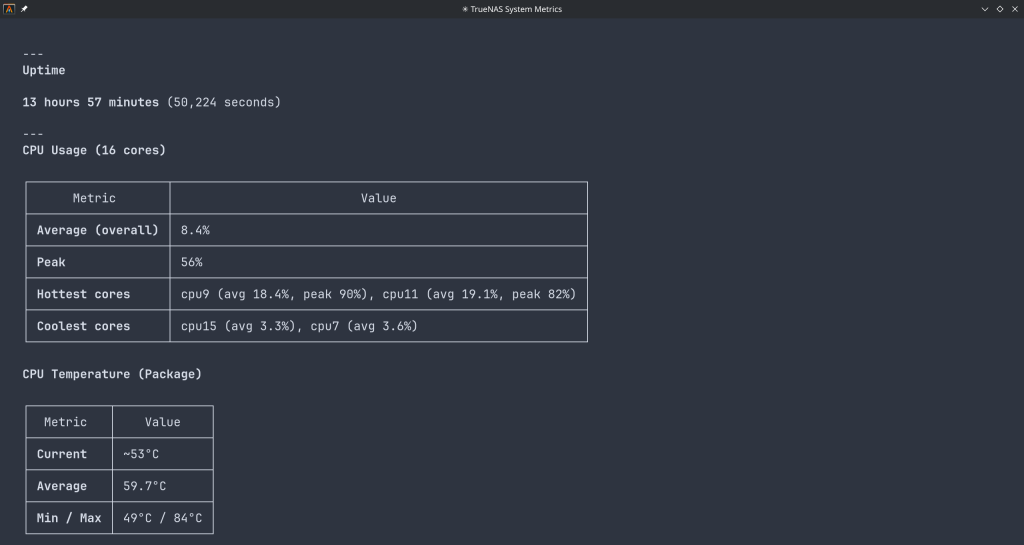Close the TrueNAS System Metrics window
Image resolution: width=1024 pixels, height=545 pixels.
click(x=1013, y=9)
